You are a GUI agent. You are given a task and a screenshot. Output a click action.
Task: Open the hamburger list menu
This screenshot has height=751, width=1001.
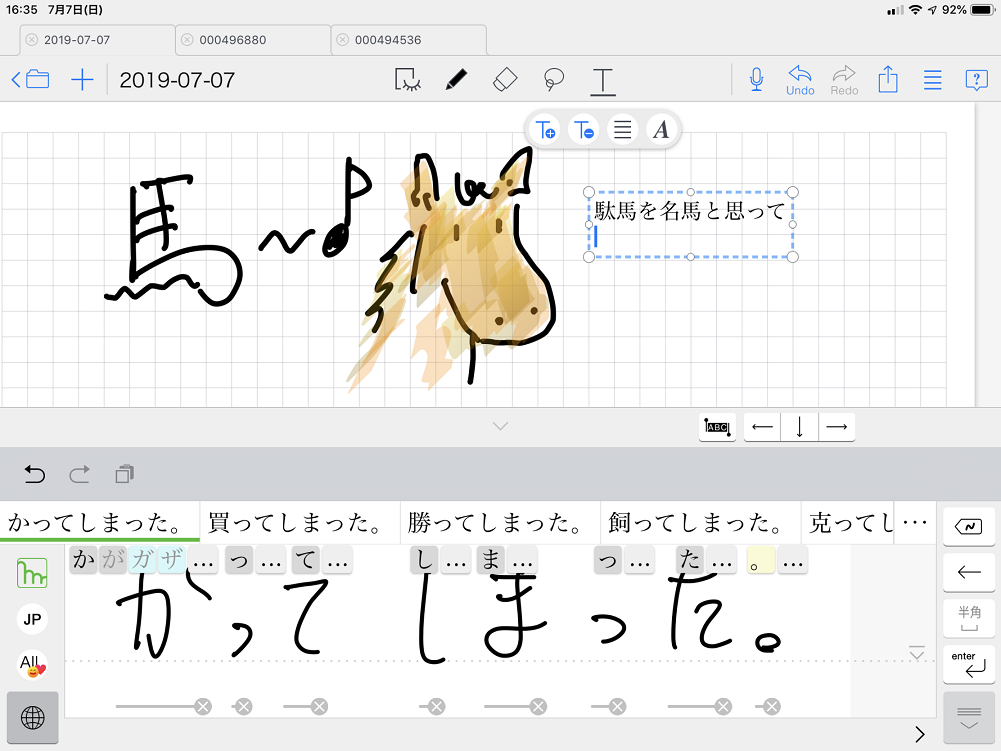932,80
